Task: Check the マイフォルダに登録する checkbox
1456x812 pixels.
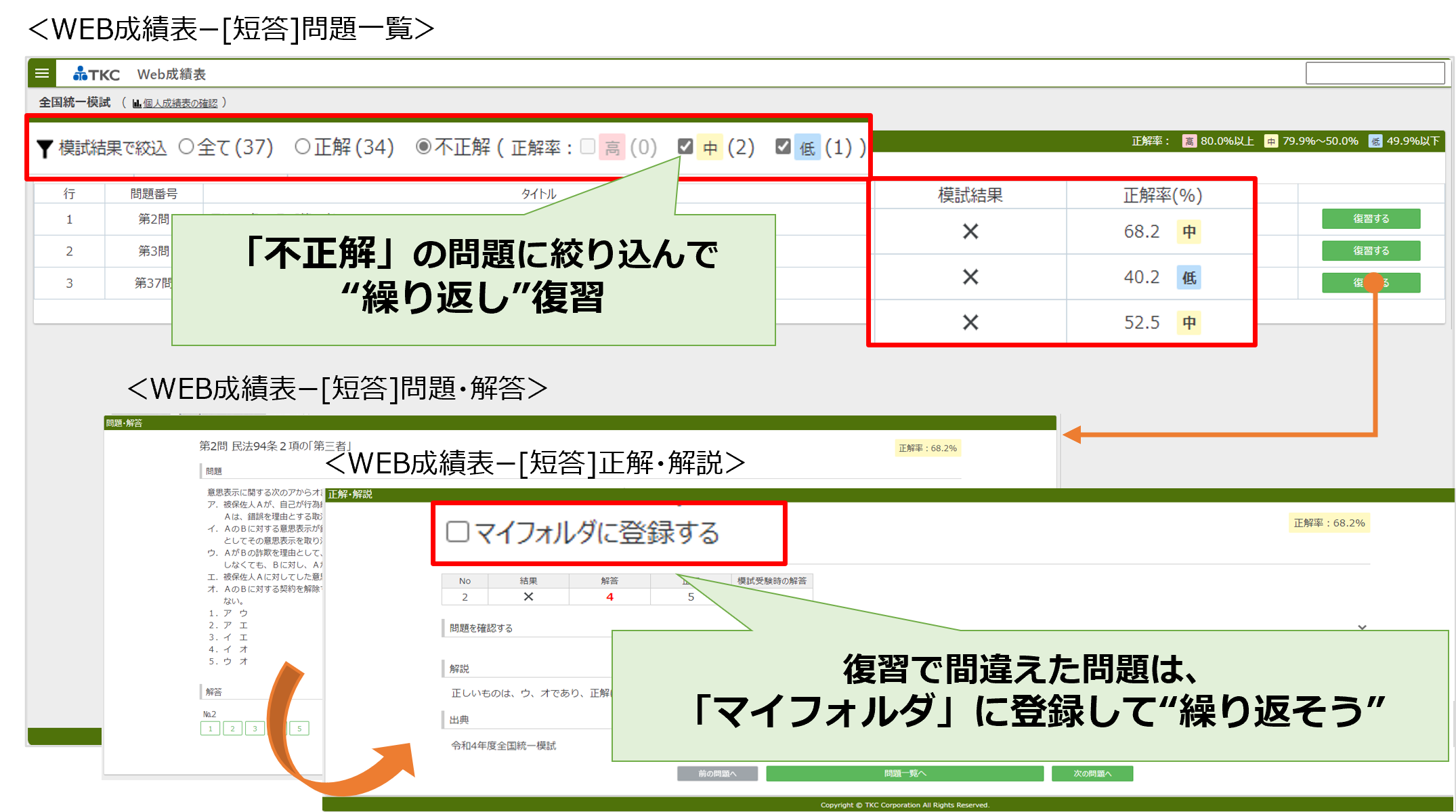Action: pyautogui.click(x=458, y=532)
